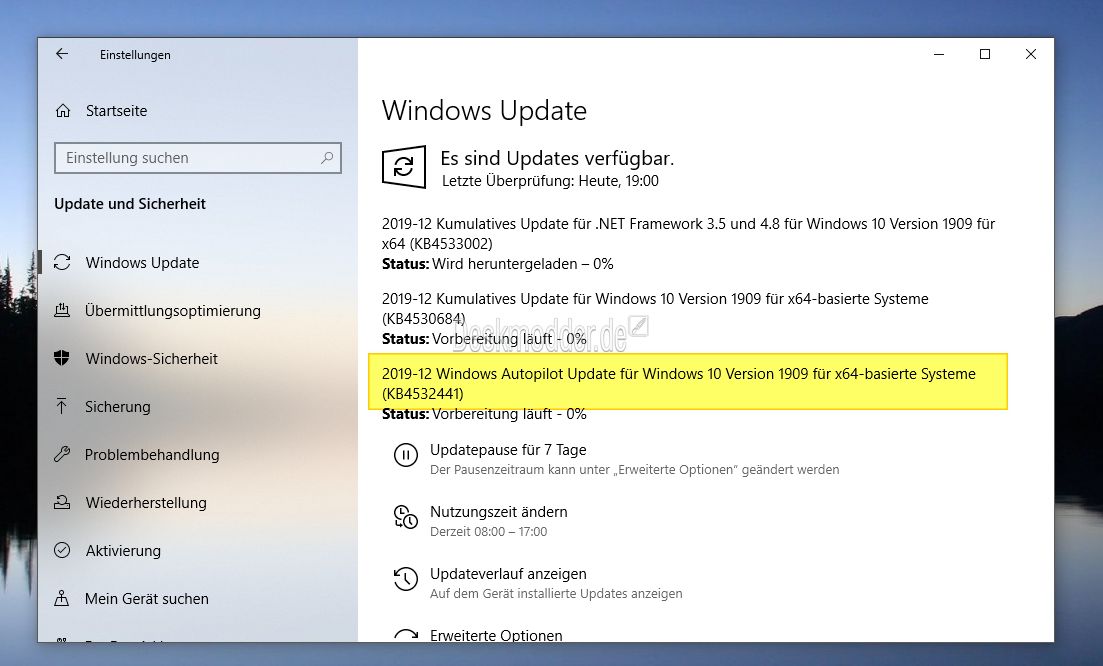
Task: Click the Aktivierung checkmark icon
Action: [x=62, y=550]
